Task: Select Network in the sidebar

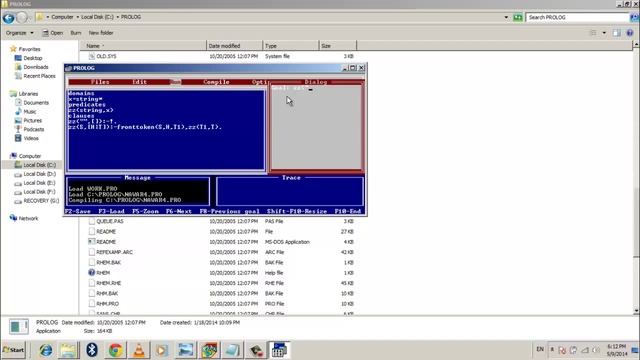Action: 28,218
